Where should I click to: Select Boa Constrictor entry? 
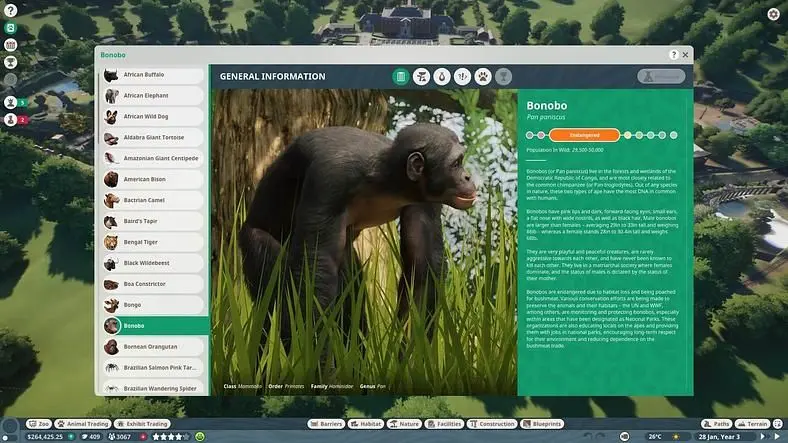[x=153, y=284]
